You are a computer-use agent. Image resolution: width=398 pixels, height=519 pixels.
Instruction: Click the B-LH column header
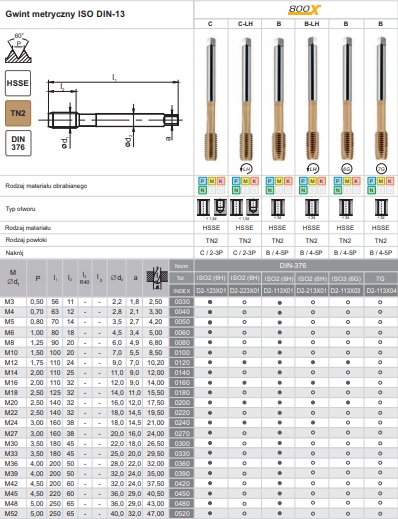[x=312, y=24]
